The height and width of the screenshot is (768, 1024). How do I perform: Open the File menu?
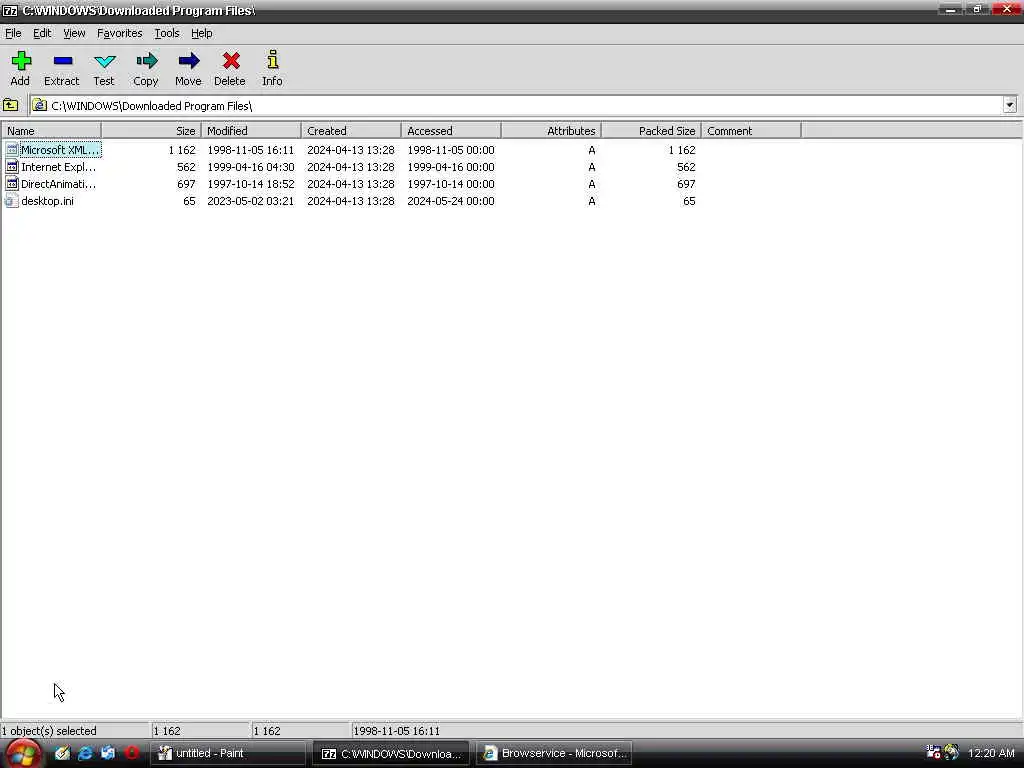pos(13,33)
